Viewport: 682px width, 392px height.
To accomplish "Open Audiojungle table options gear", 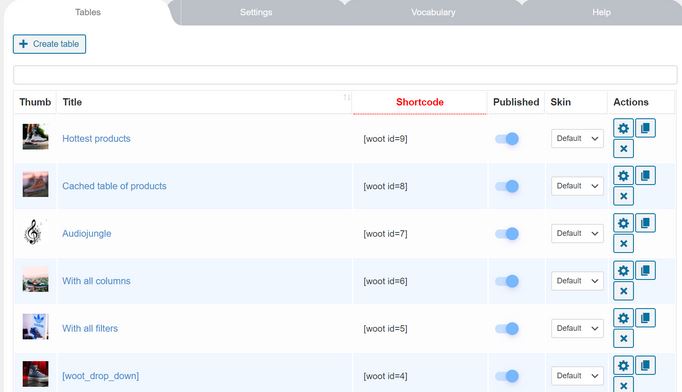I will 623,223.
